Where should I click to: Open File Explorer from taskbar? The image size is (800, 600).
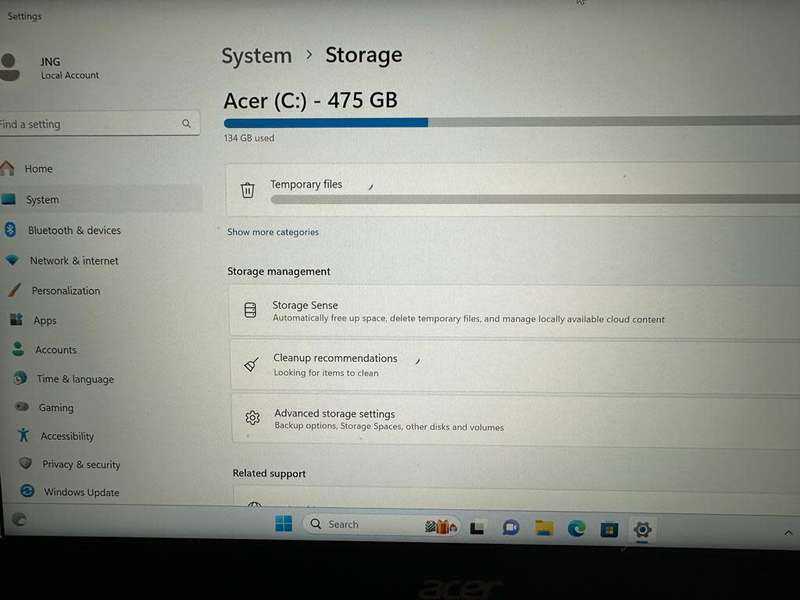pyautogui.click(x=544, y=529)
